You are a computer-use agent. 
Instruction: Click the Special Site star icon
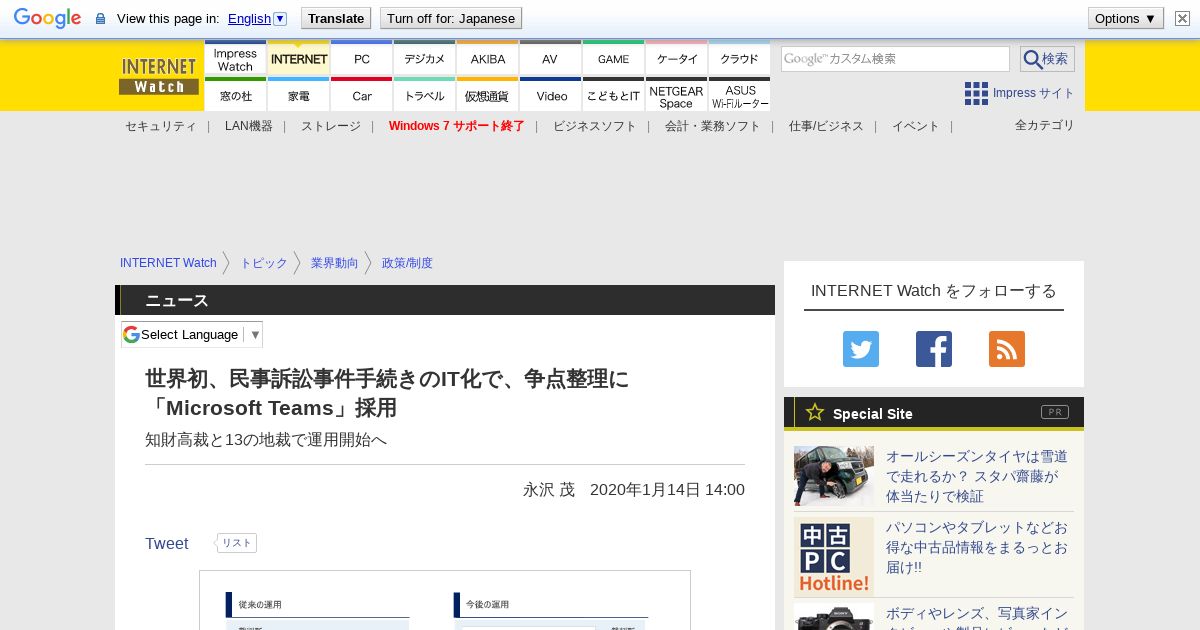pyautogui.click(x=815, y=412)
